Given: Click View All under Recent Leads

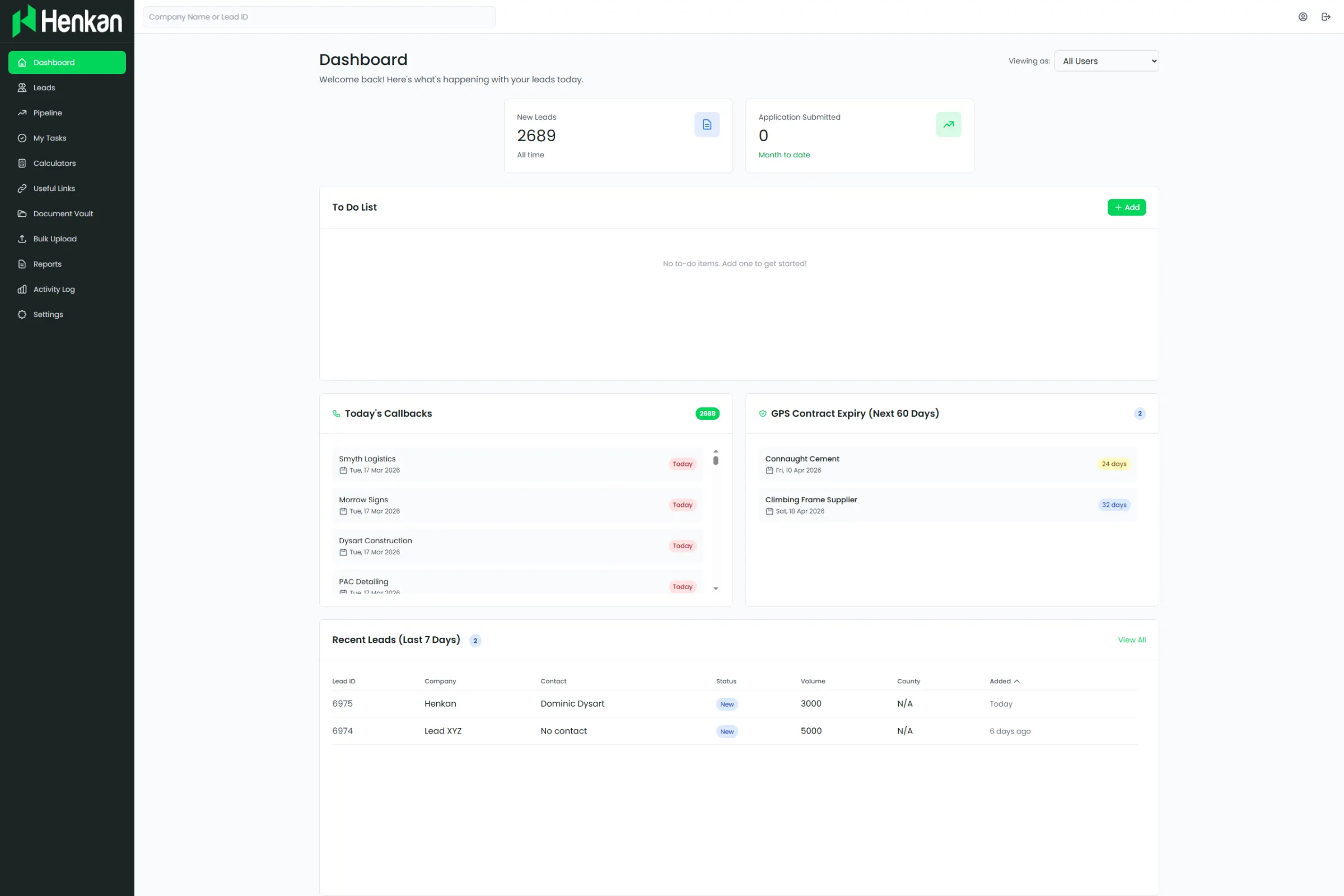Looking at the screenshot, I should (1132, 640).
